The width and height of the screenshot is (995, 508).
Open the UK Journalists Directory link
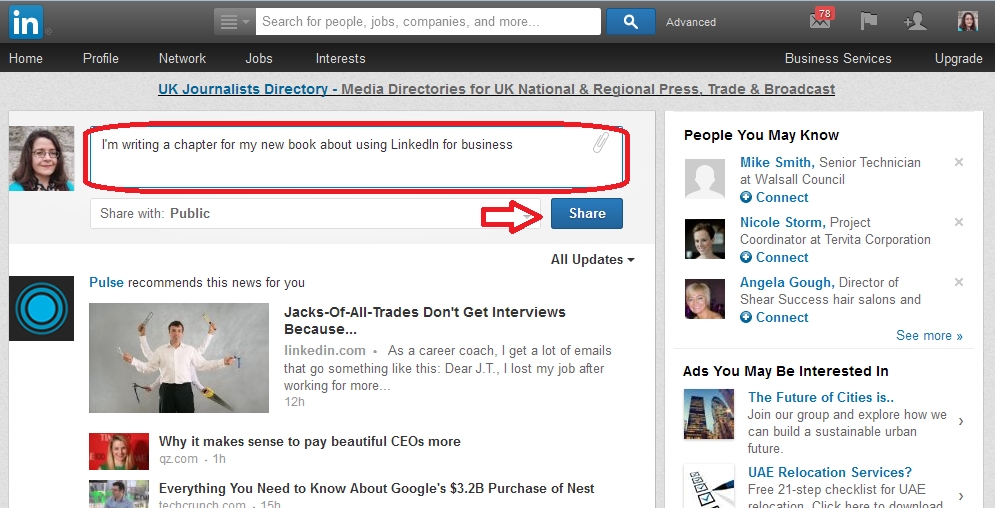click(x=243, y=89)
